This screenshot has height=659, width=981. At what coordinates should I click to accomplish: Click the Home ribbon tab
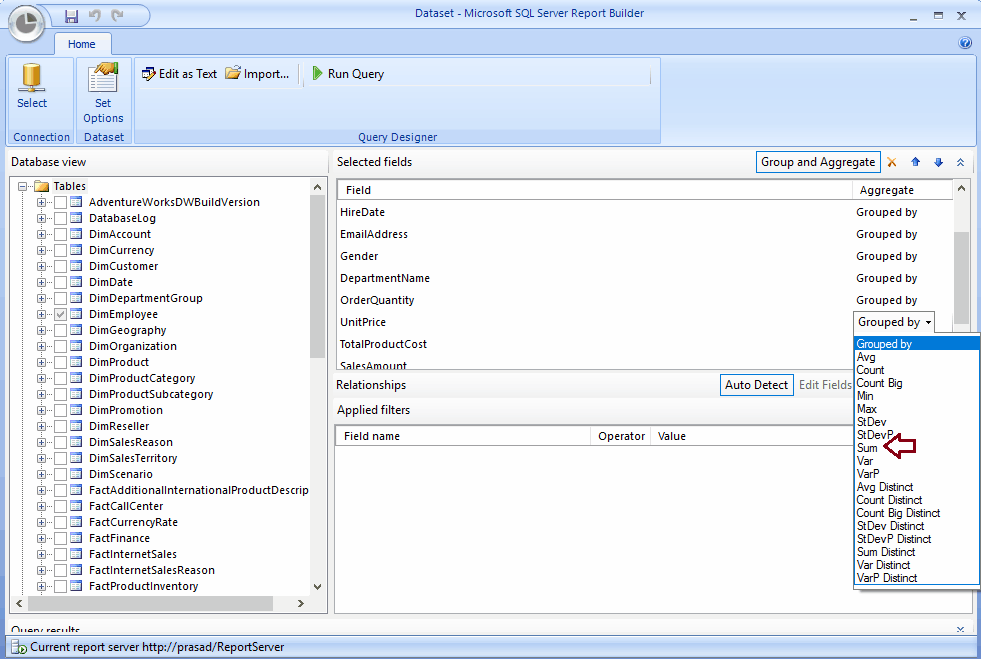[82, 44]
